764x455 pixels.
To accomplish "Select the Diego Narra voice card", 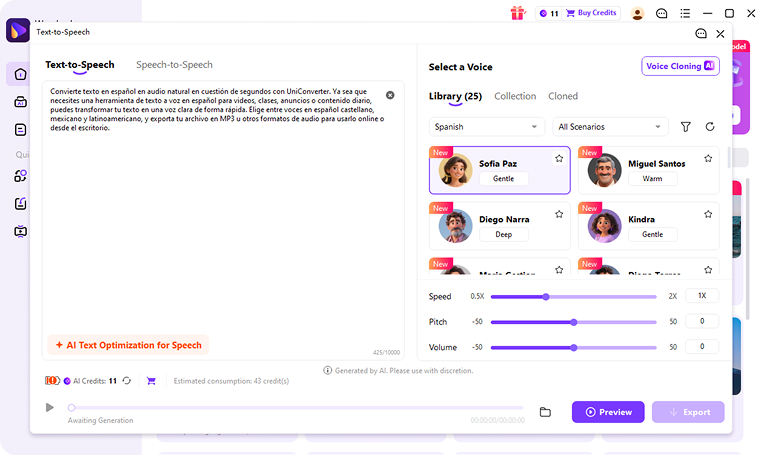I will click(499, 226).
